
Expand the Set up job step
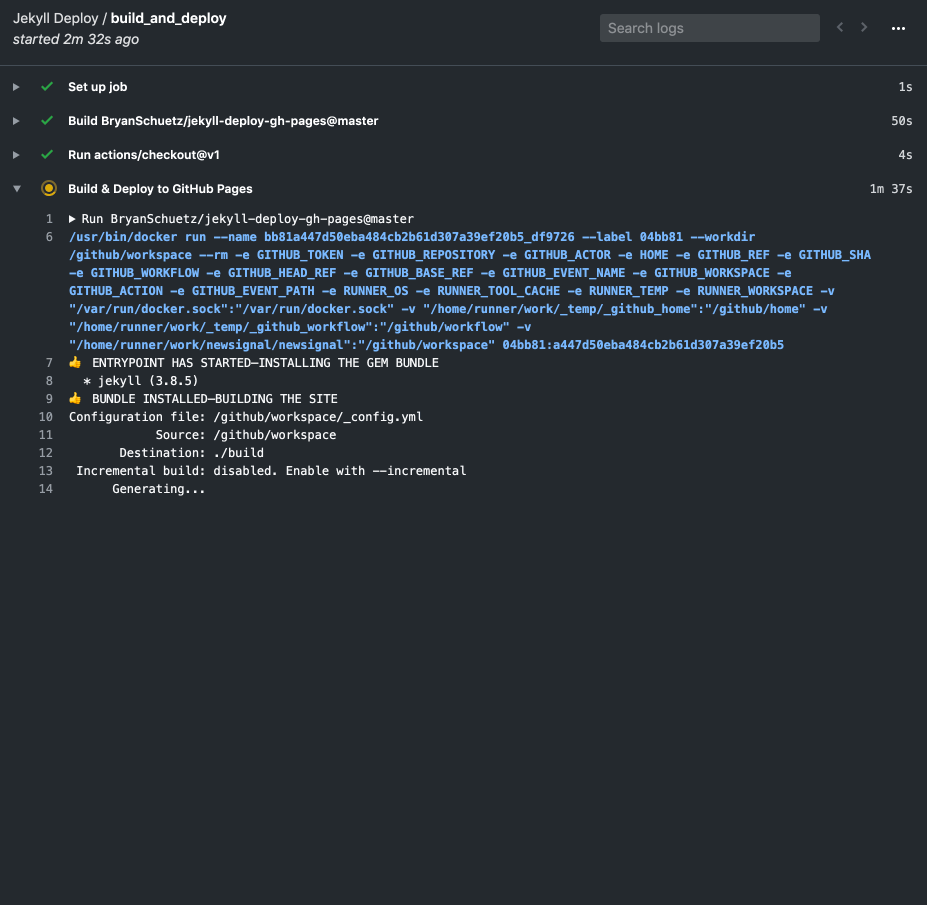(x=16, y=87)
